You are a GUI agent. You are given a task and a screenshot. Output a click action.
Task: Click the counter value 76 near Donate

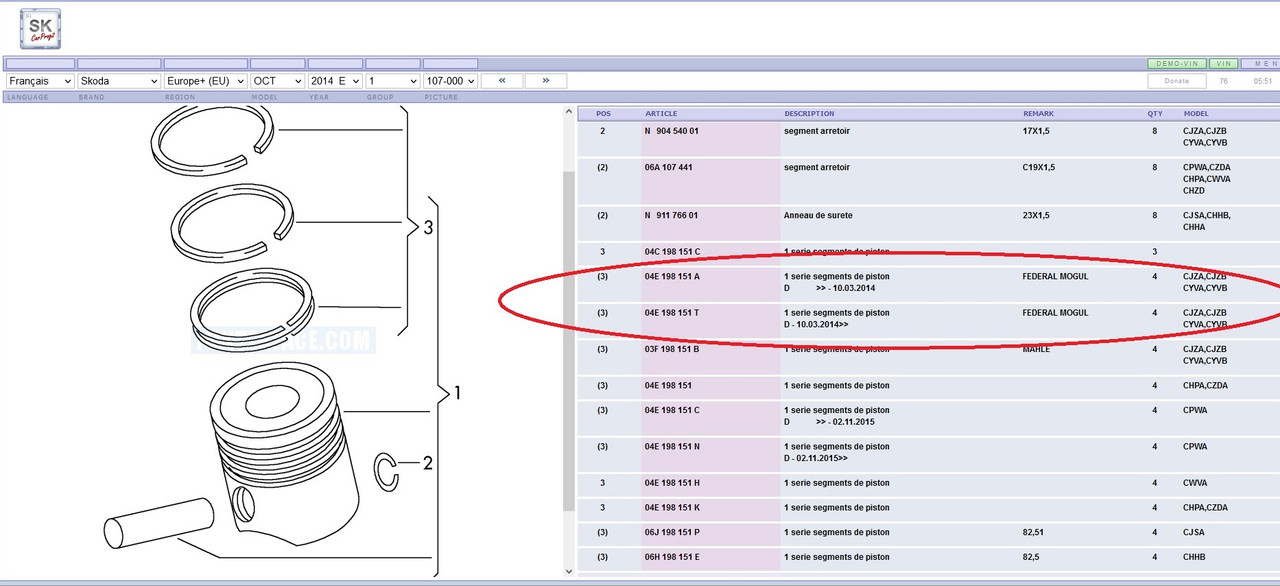pos(1224,81)
